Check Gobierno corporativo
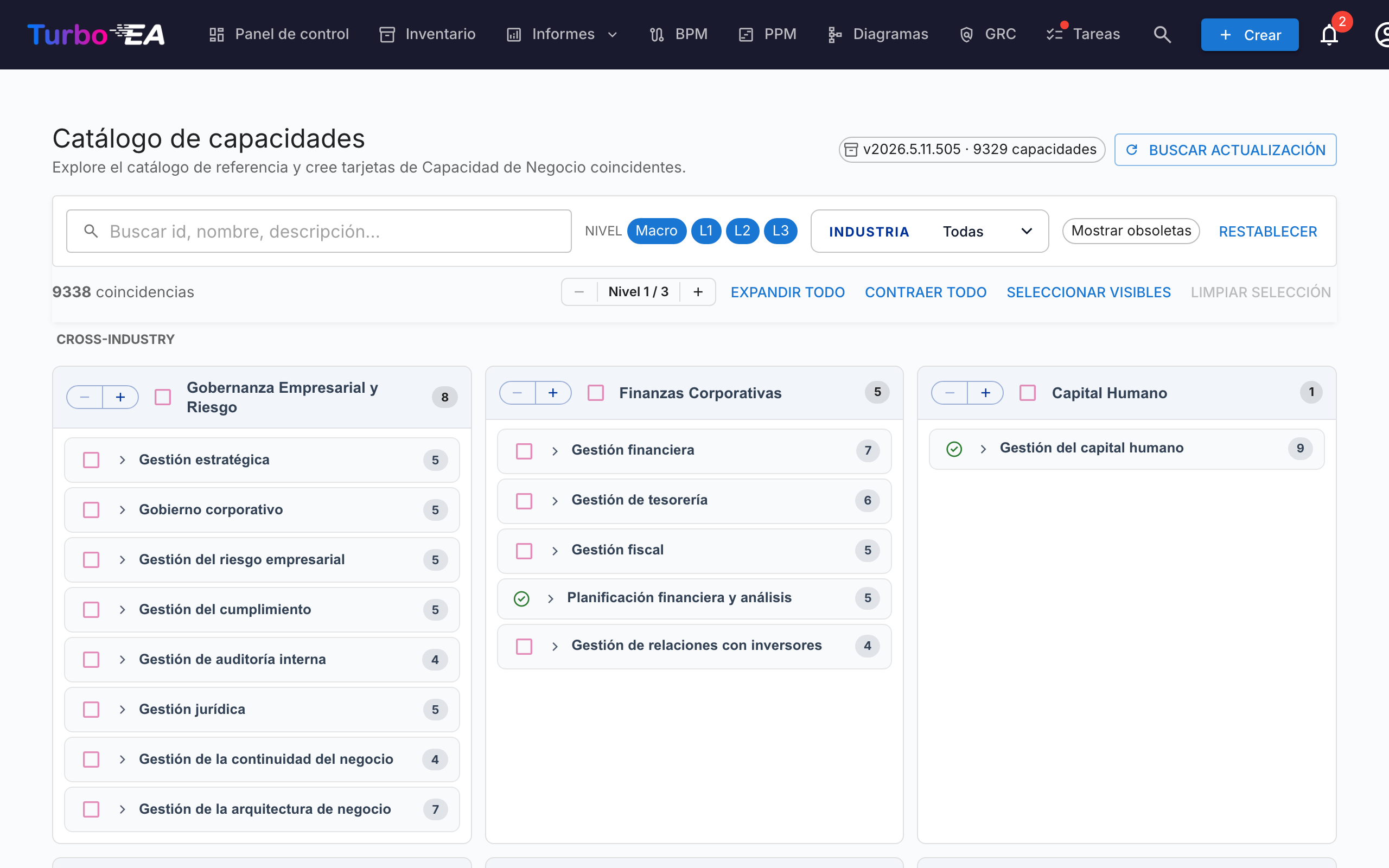1389x868 pixels. 91,510
